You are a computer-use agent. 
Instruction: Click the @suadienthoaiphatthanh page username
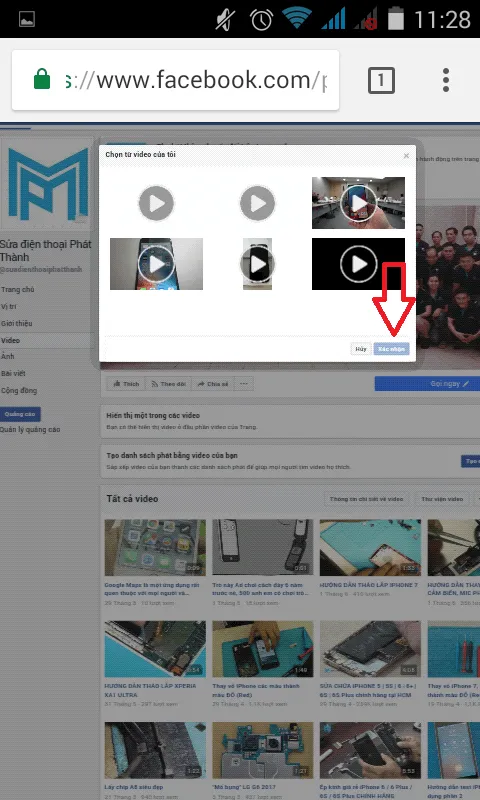[41, 269]
